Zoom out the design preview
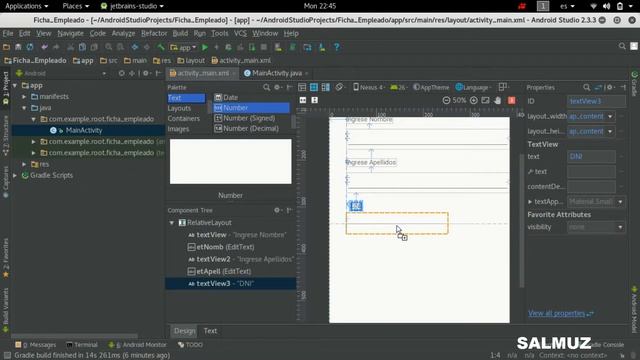 447,100
